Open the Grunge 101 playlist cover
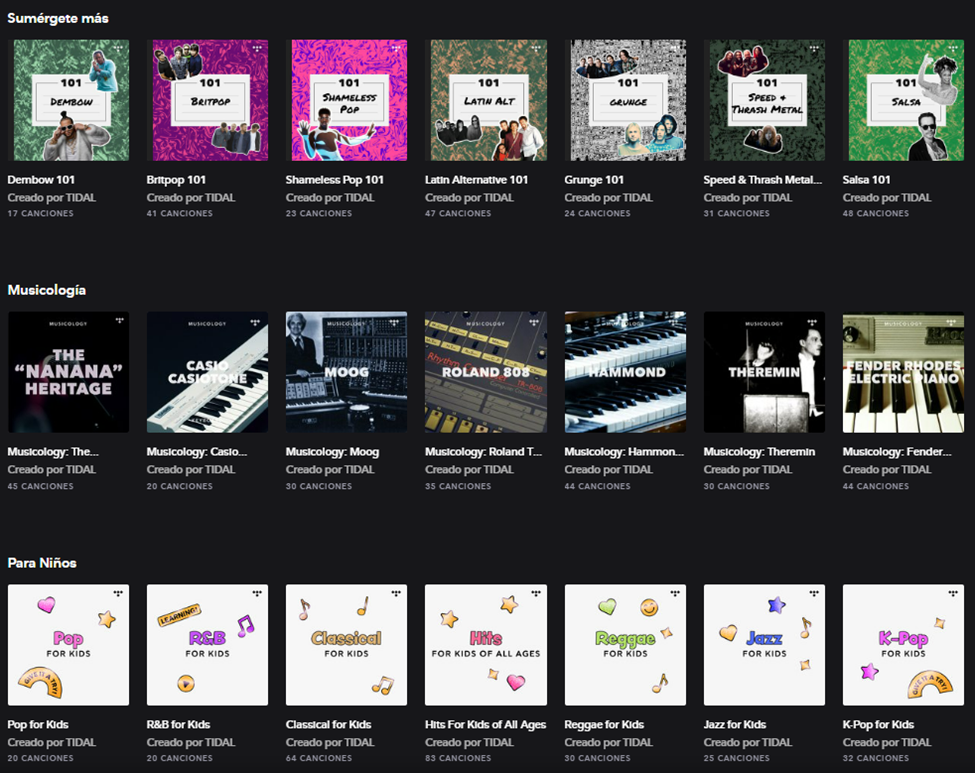The image size is (975, 773). (625, 100)
